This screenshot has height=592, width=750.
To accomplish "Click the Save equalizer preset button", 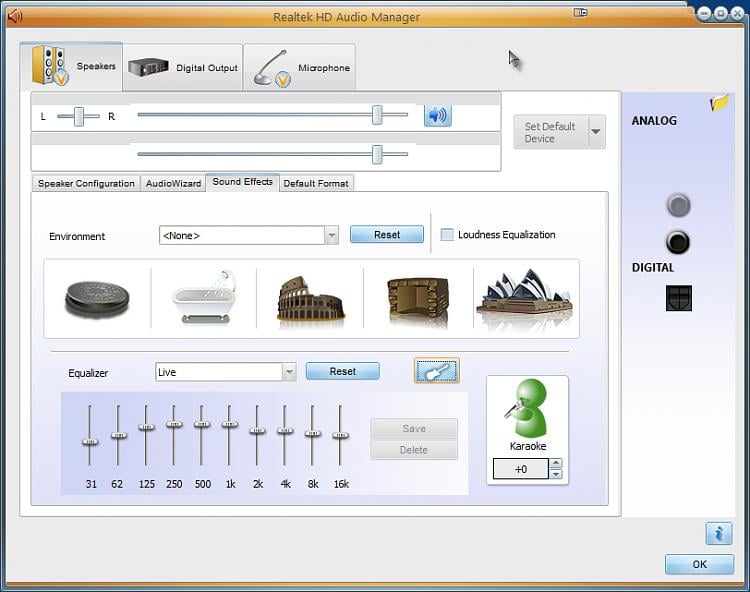I will 414,428.
